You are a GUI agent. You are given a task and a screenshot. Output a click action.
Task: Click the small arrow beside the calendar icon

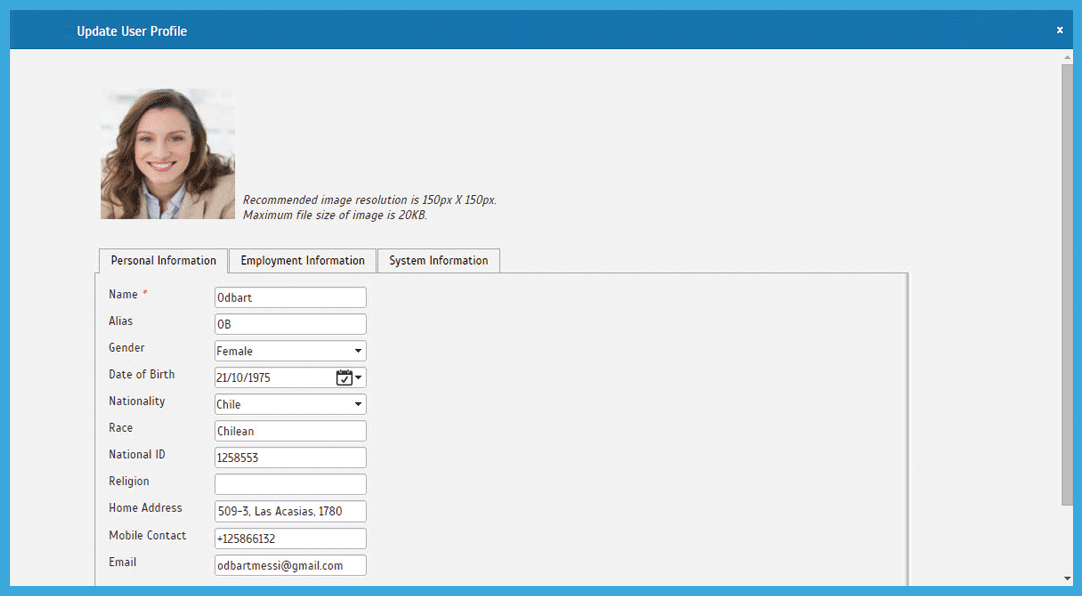pyautogui.click(x=359, y=377)
